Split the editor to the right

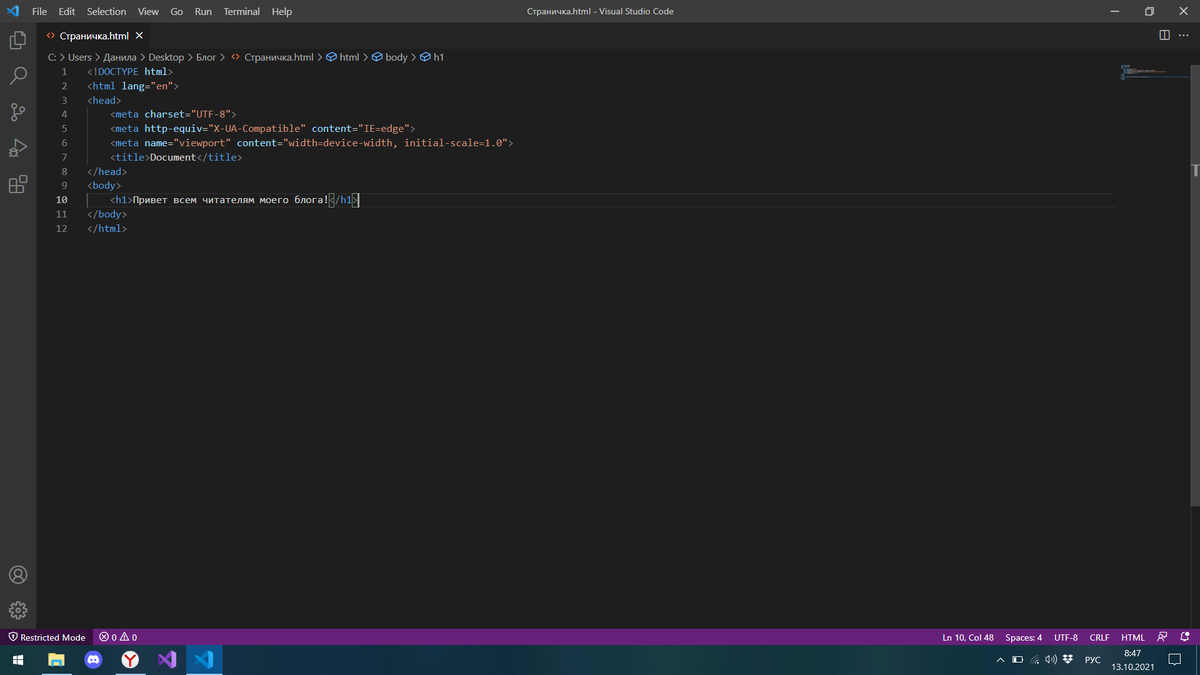[x=1164, y=35]
